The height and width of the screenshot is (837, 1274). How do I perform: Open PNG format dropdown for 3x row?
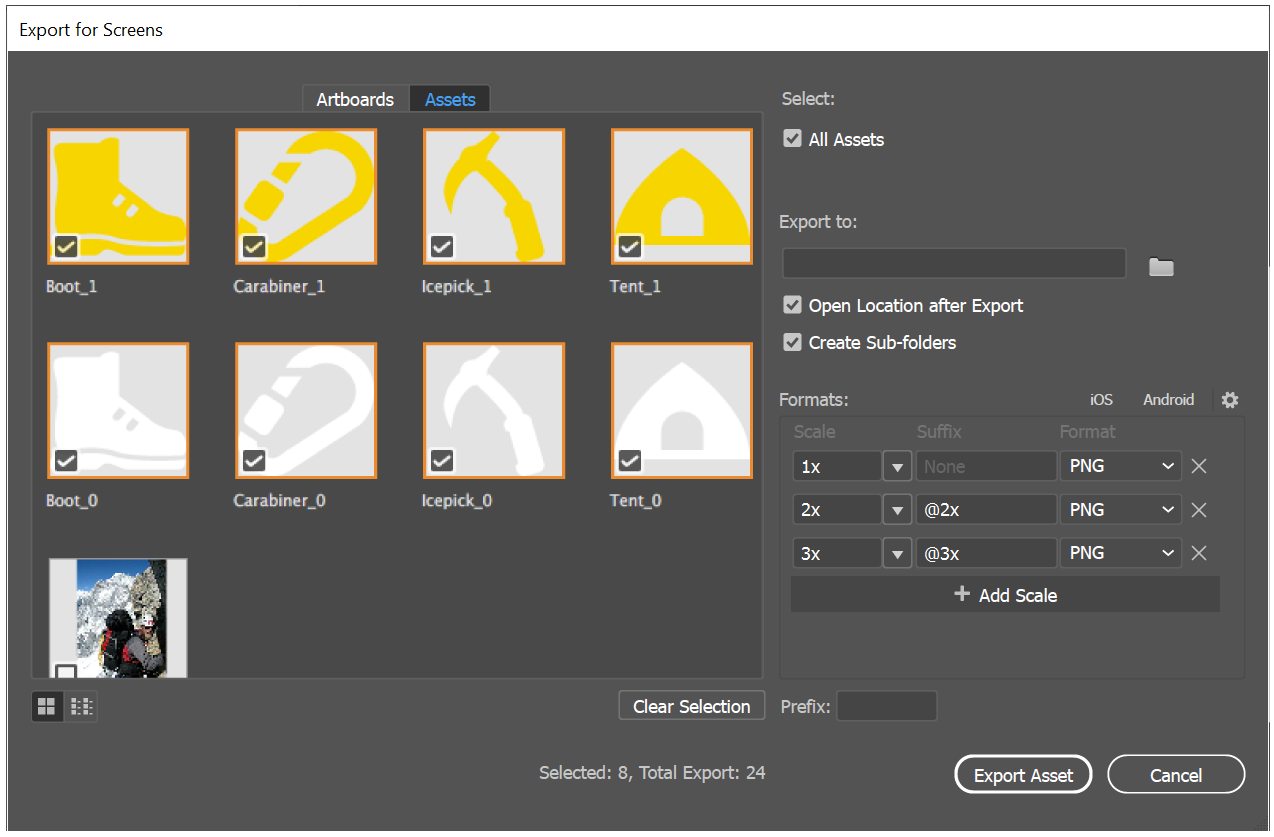click(x=1121, y=553)
